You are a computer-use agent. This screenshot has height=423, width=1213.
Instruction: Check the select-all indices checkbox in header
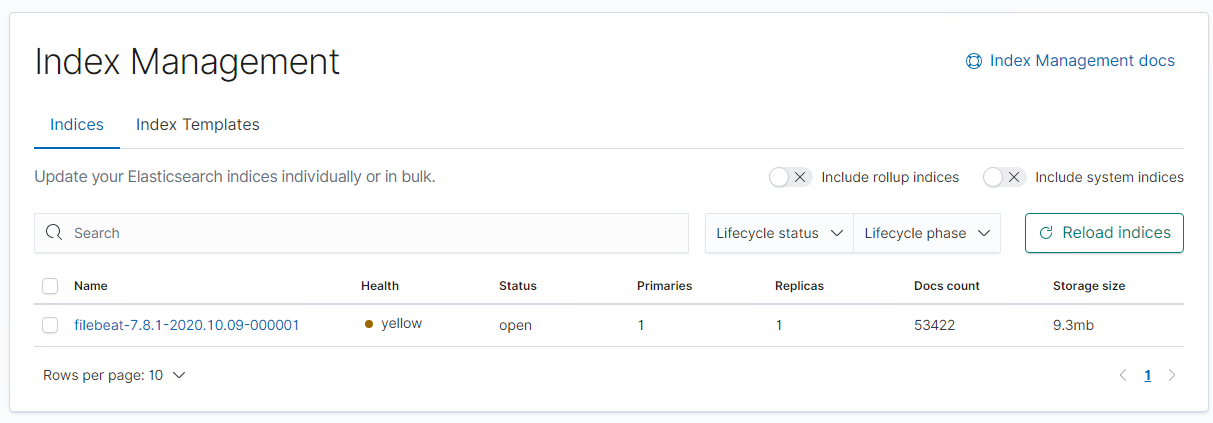coord(50,286)
